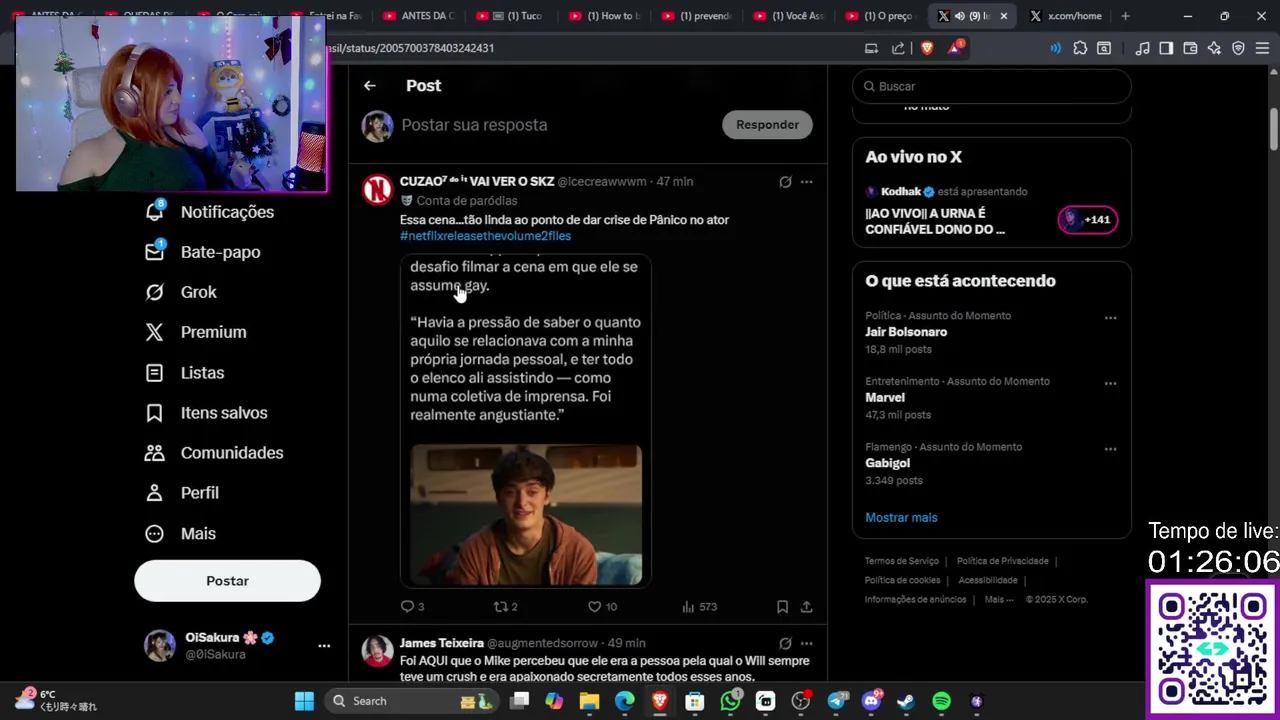Image resolution: width=1280 pixels, height=720 pixels.
Task: Switch to the (1) Você Ass tab
Action: (x=788, y=16)
